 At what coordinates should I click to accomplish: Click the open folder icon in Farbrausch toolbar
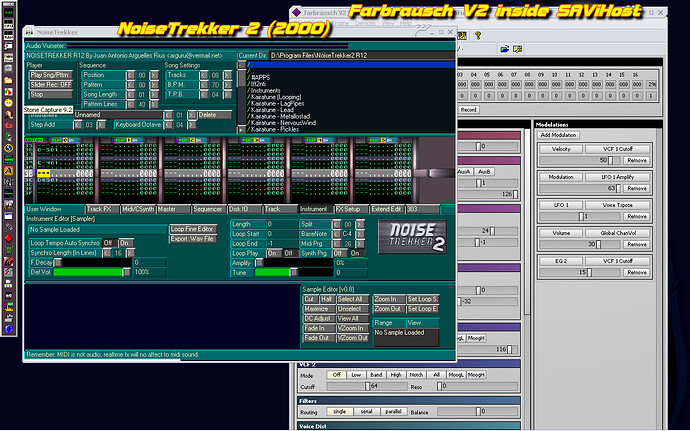click(x=504, y=49)
